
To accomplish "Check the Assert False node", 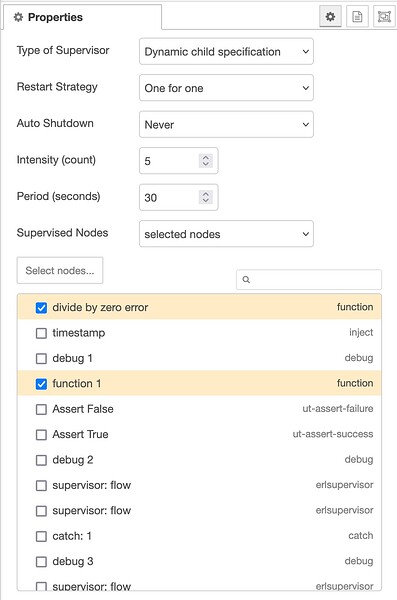I will (x=41, y=409).
